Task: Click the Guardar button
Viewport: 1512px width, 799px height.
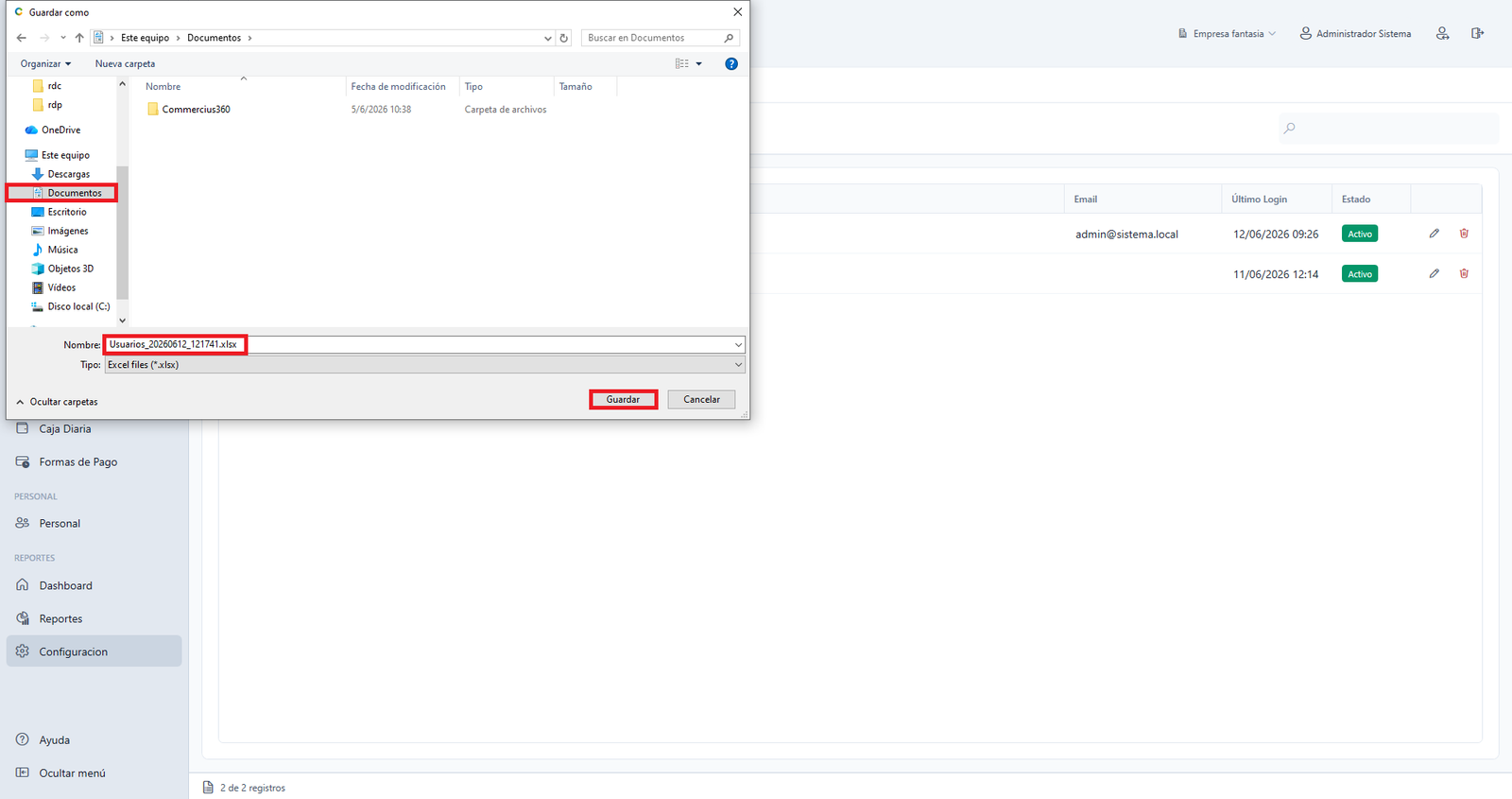Action: (623, 399)
